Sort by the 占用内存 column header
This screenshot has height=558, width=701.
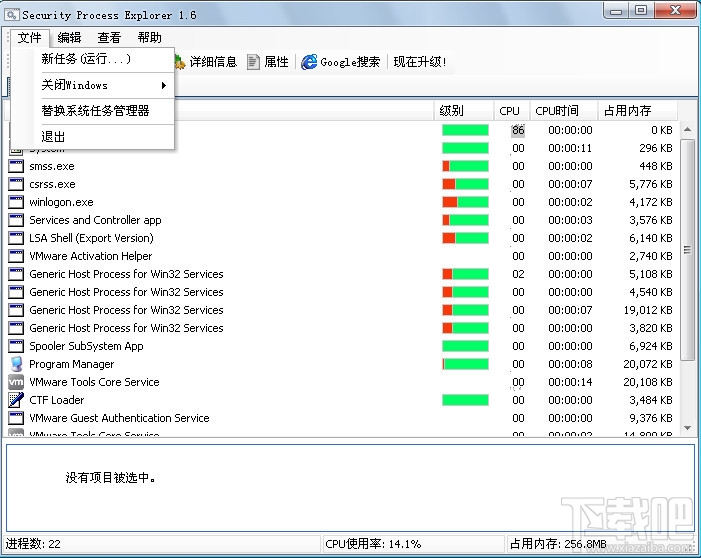click(x=638, y=110)
